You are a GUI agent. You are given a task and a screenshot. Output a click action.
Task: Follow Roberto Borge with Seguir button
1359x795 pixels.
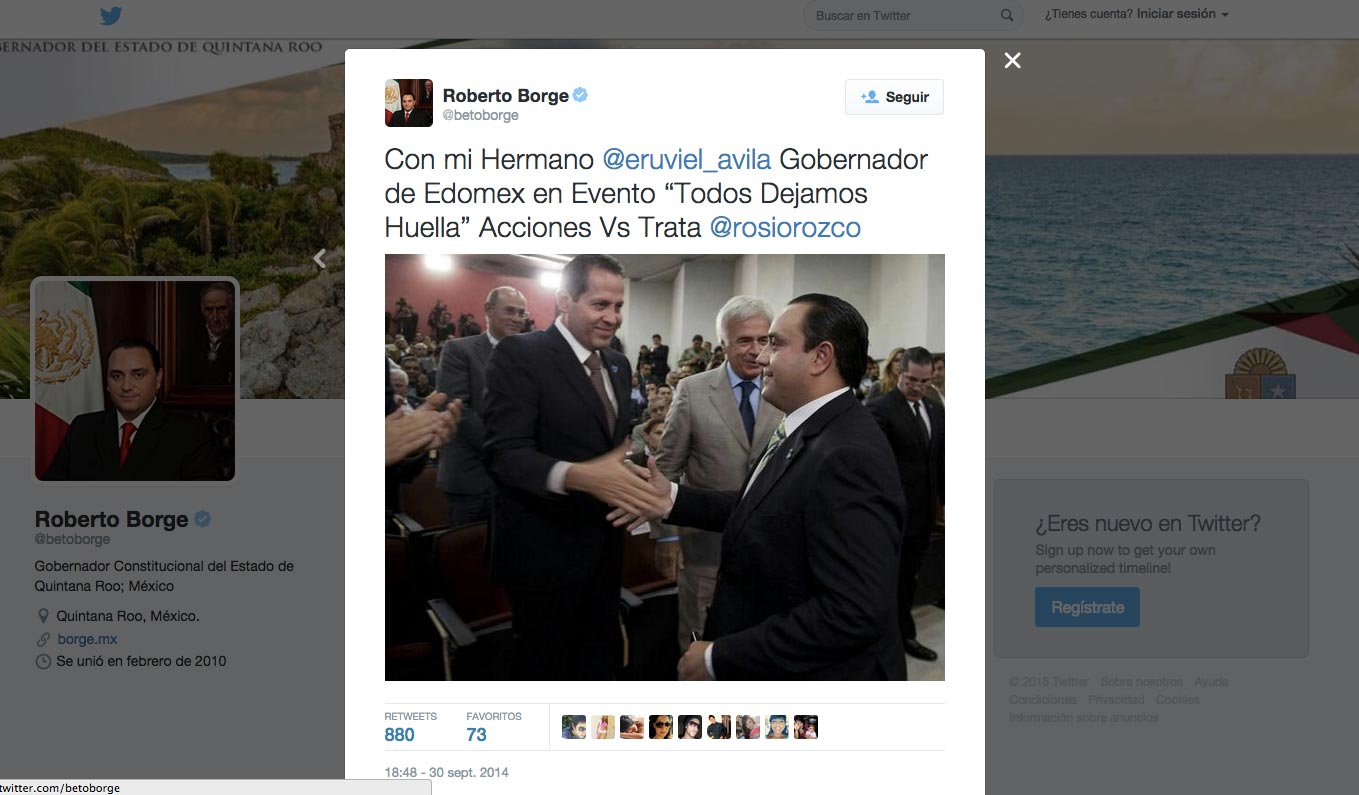click(894, 97)
